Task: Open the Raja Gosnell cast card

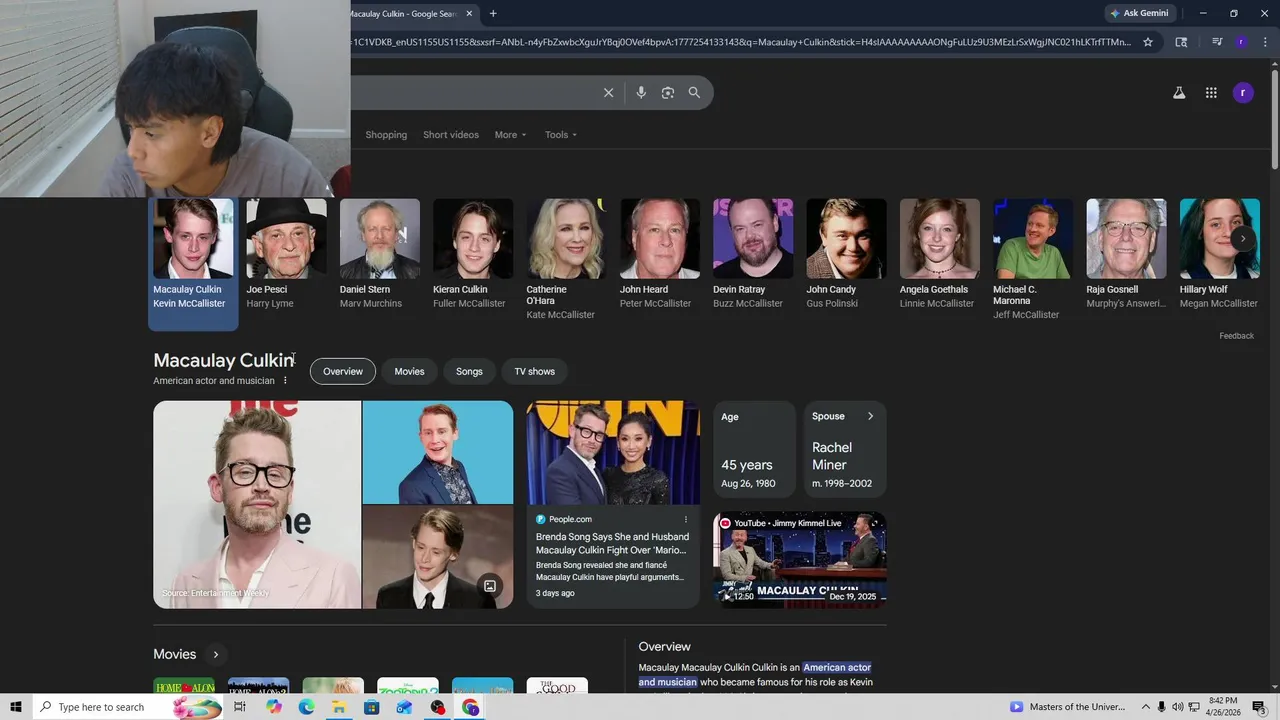Action: point(1126,256)
